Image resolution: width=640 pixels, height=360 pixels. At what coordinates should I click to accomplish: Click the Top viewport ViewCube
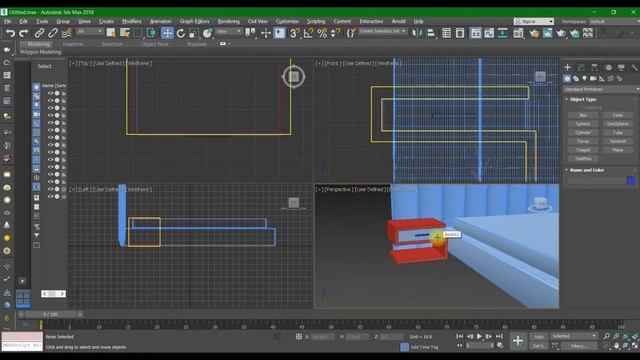294,76
